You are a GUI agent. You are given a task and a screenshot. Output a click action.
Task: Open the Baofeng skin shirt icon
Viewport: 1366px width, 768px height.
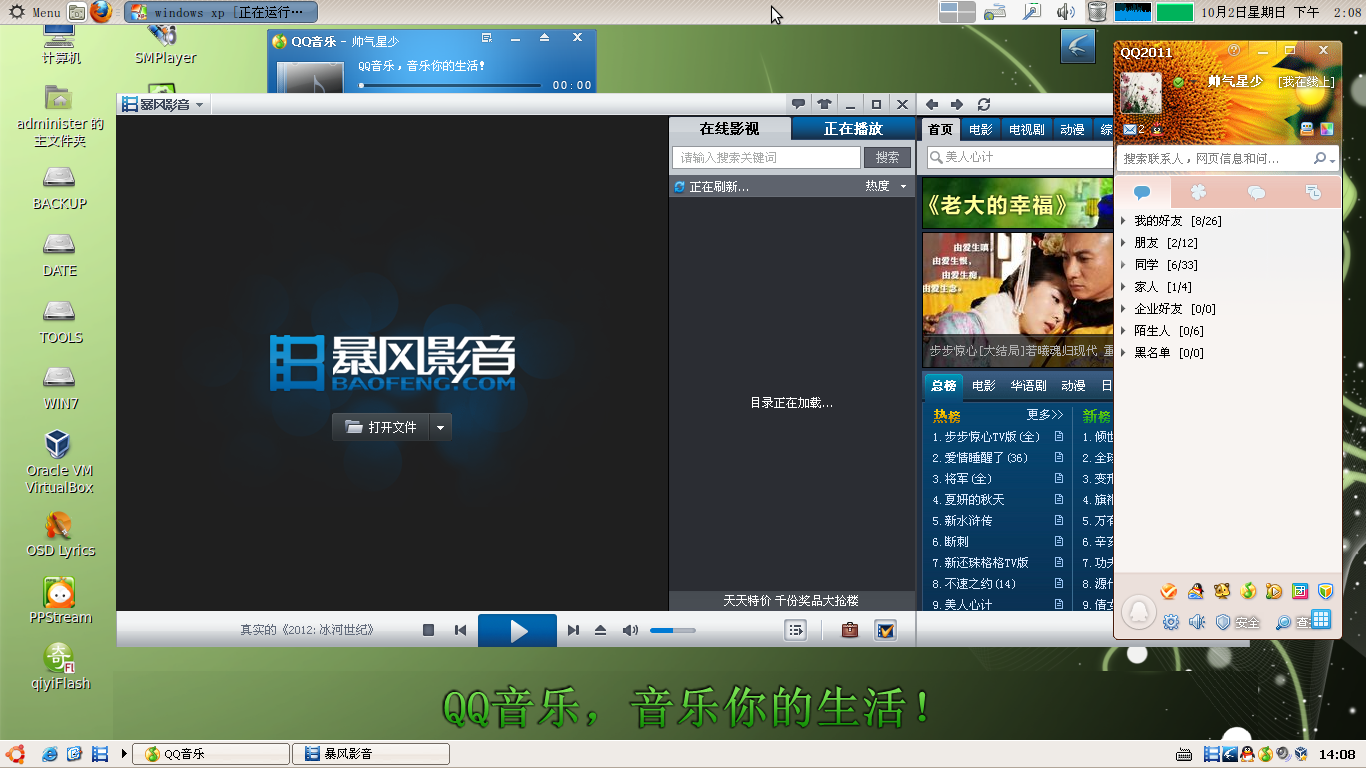pos(824,104)
